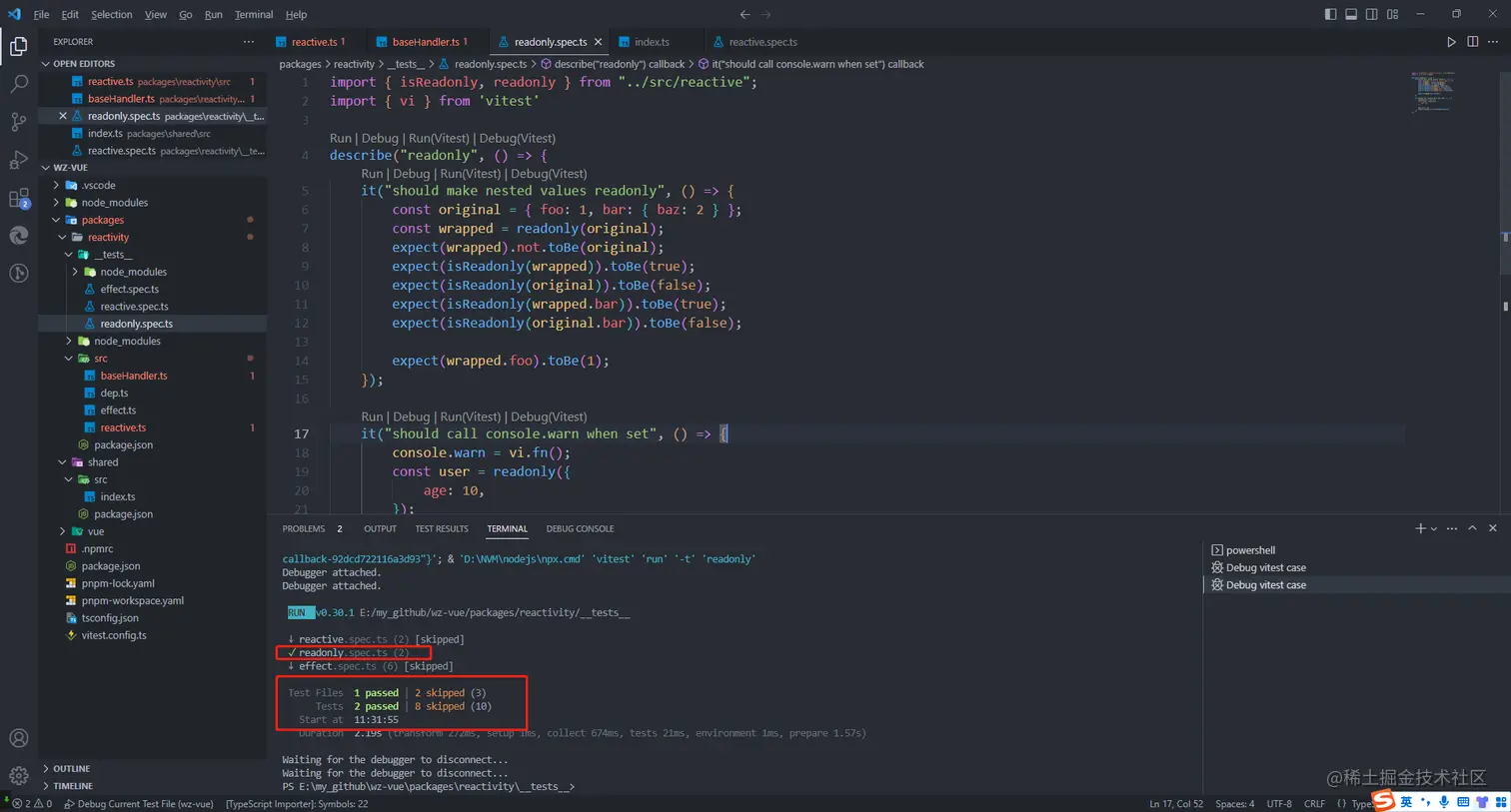Toggle the Primary Side Bar visibility
Screen dimensions: 1511x812
(1330, 14)
